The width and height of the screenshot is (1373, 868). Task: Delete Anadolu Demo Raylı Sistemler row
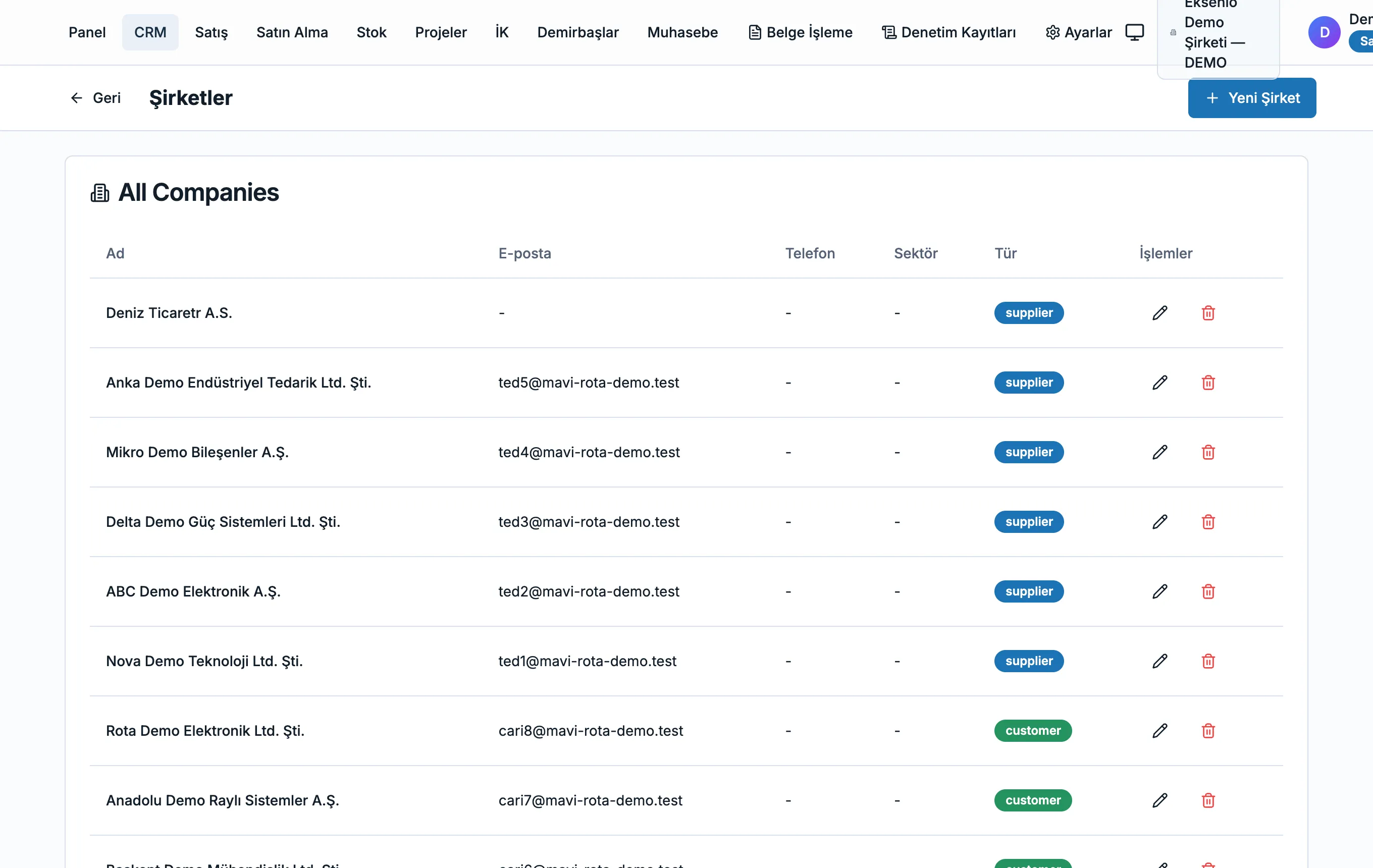point(1207,800)
